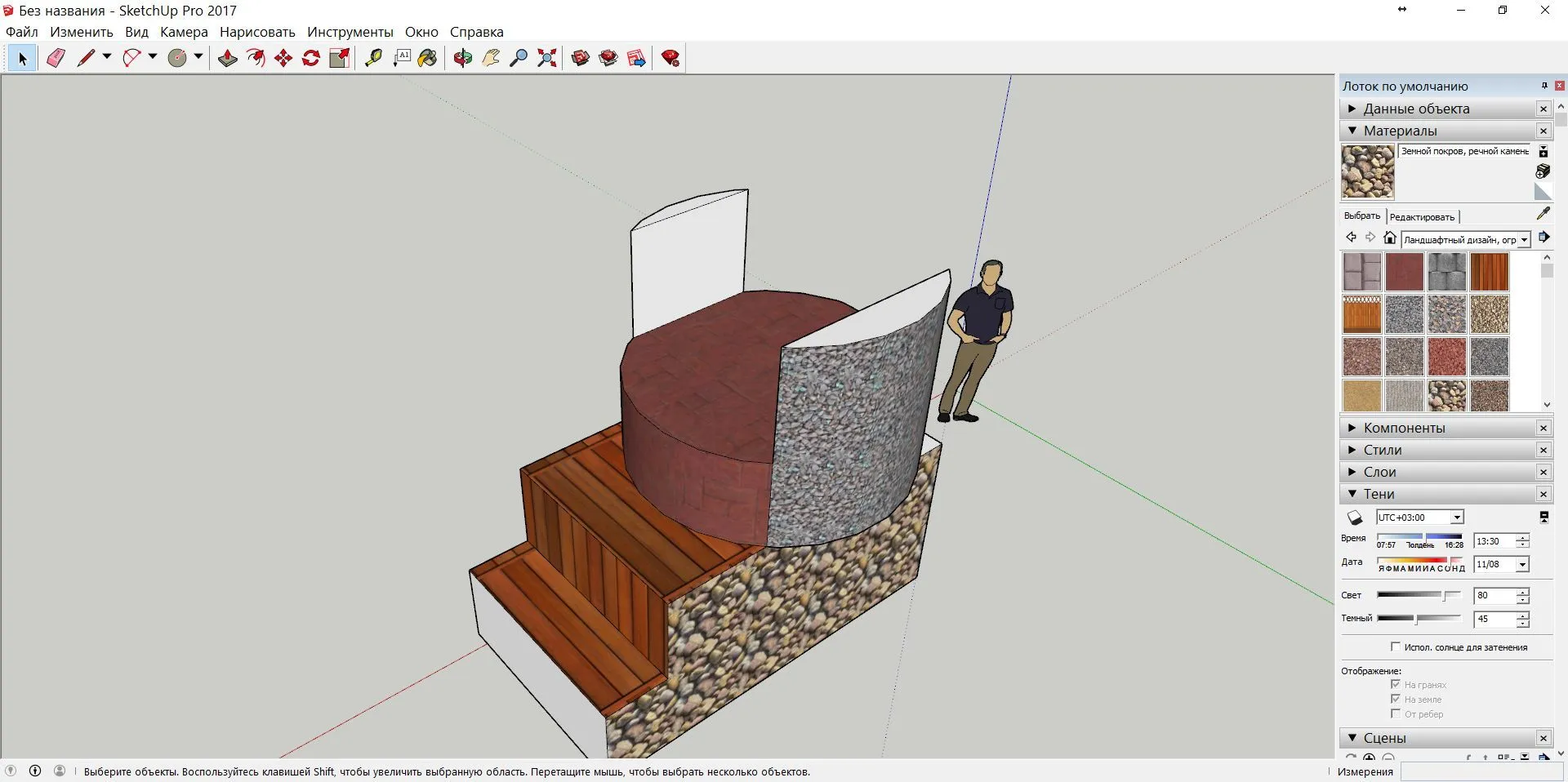Open the UTC+03:00 time zone dropdown
The width and height of the screenshot is (1568, 782).
coord(1419,518)
